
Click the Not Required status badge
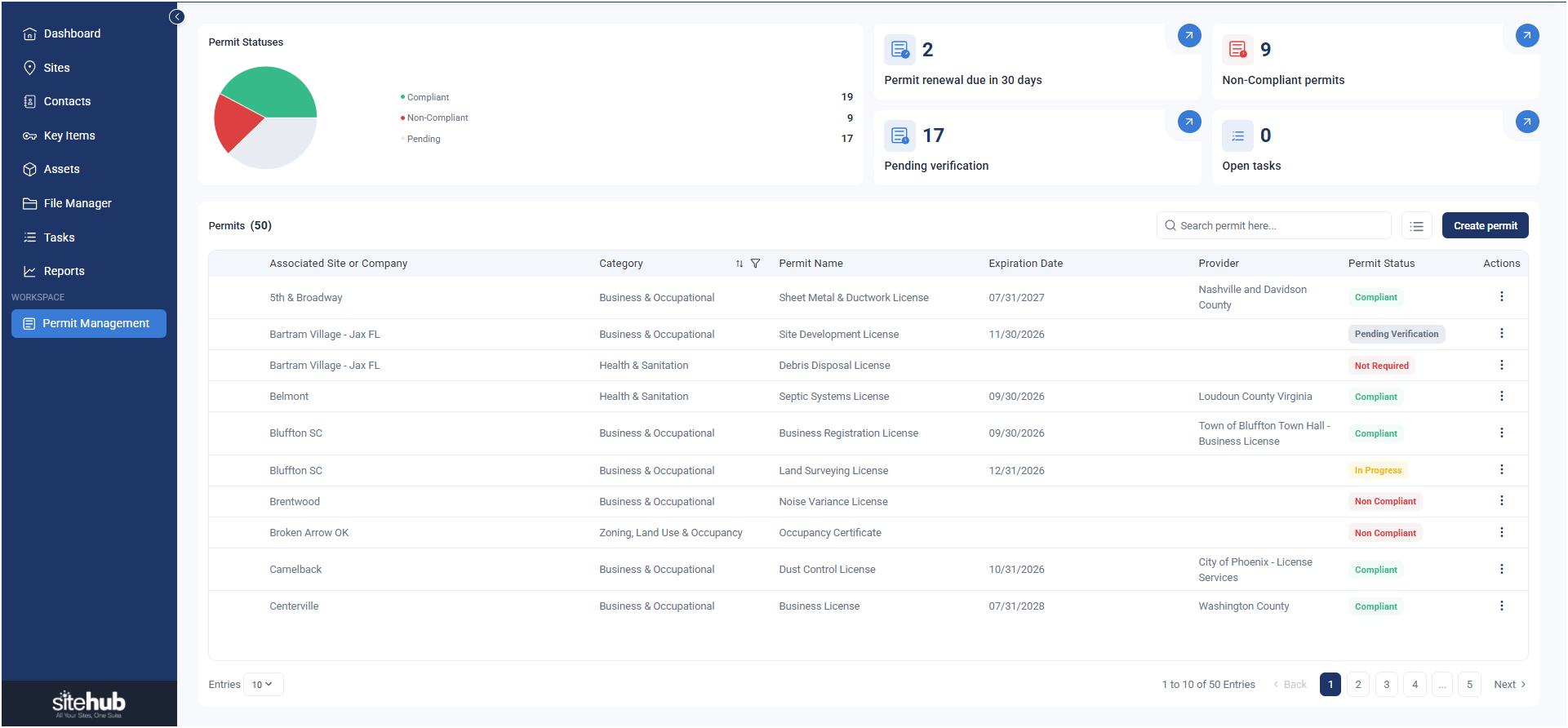[x=1381, y=366]
